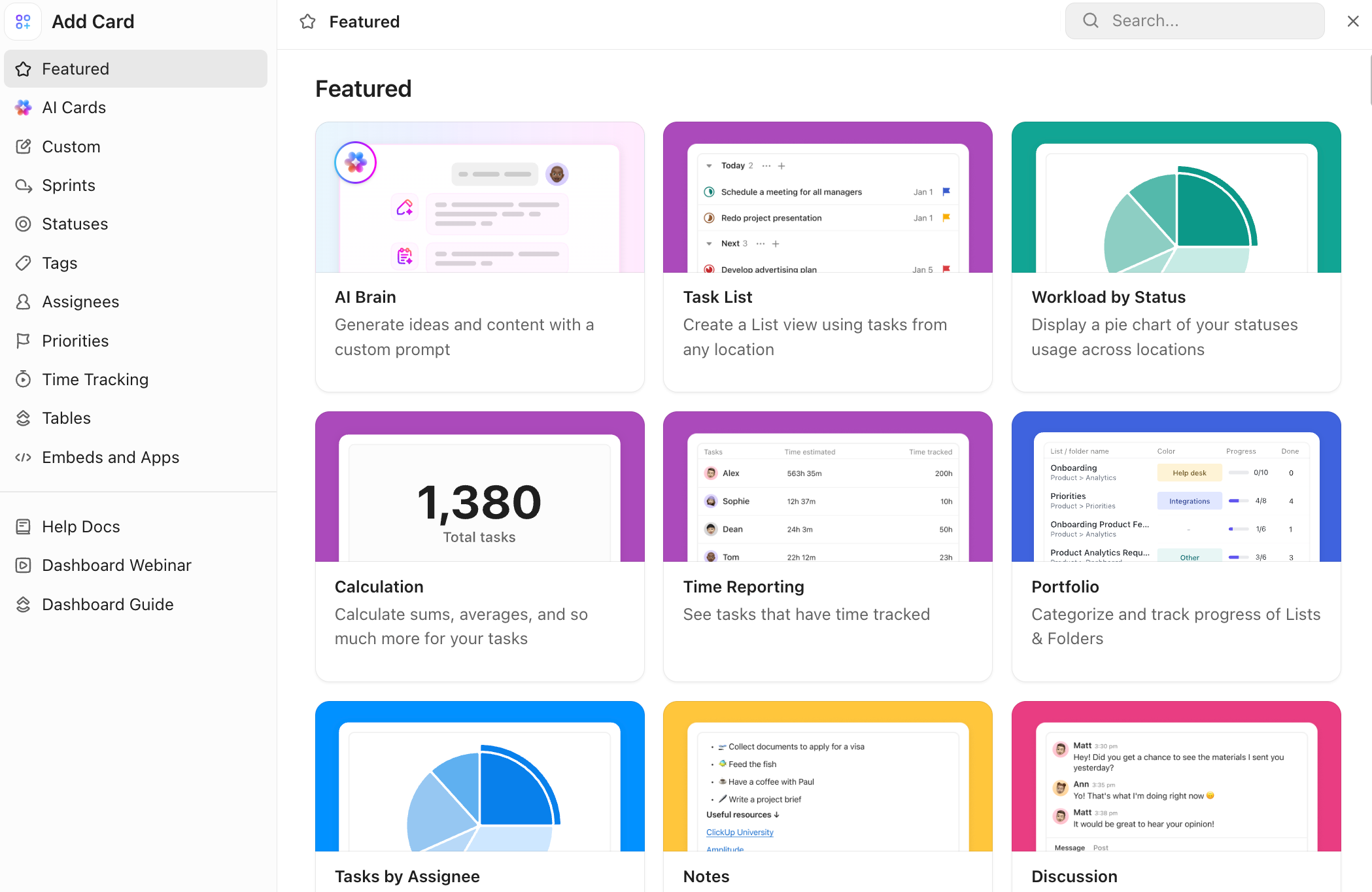The image size is (1372, 892).
Task: Select the Priorities flag icon
Action: (x=24, y=340)
